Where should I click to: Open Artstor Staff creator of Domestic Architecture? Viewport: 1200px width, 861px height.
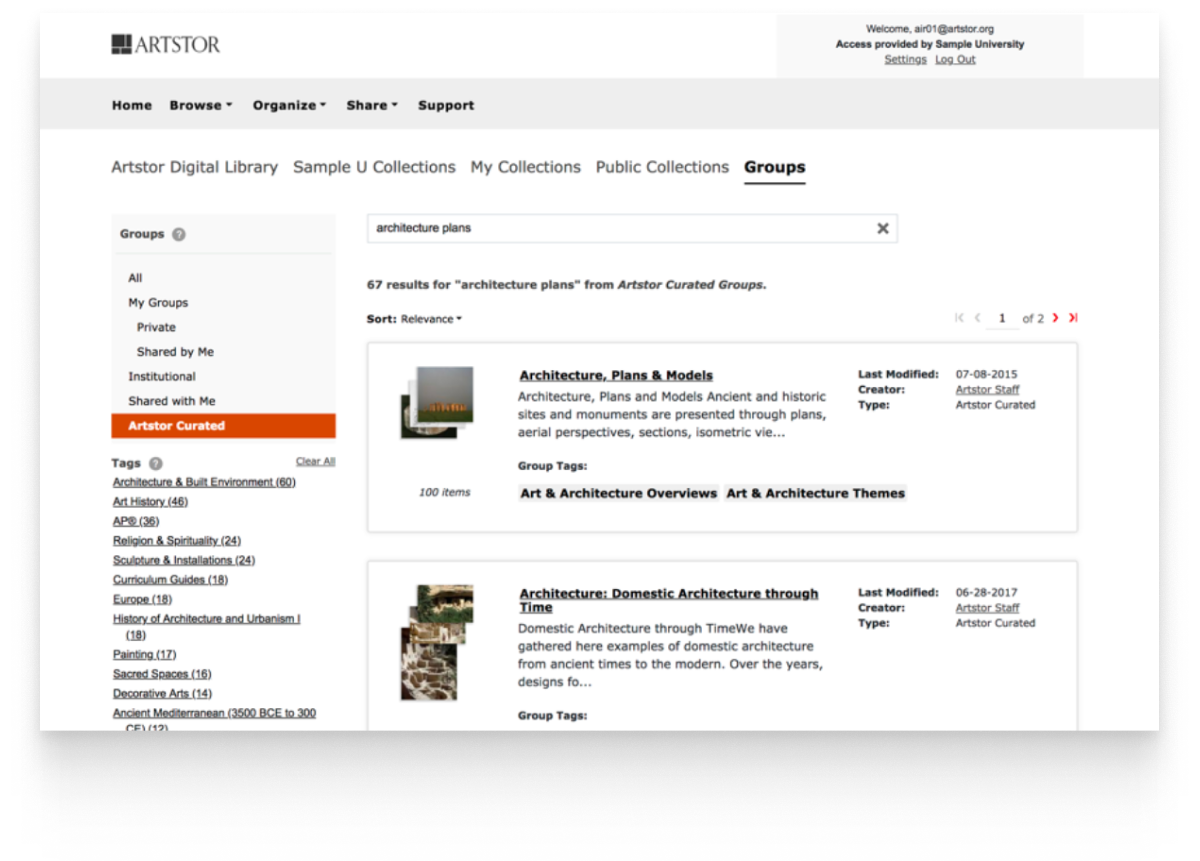(x=988, y=608)
